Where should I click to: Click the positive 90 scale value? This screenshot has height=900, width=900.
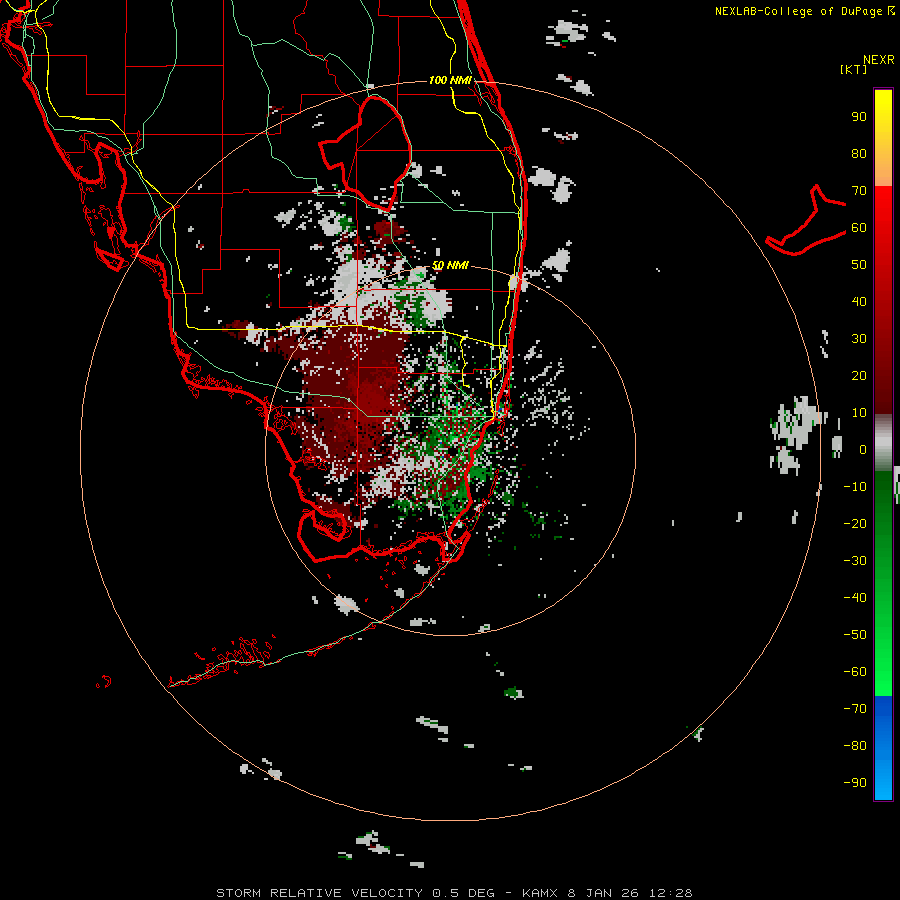point(859,117)
